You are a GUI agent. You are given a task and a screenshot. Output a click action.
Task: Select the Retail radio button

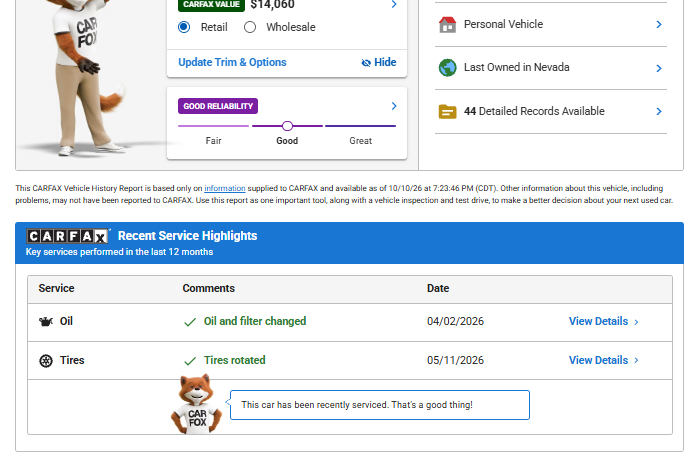coord(184,27)
